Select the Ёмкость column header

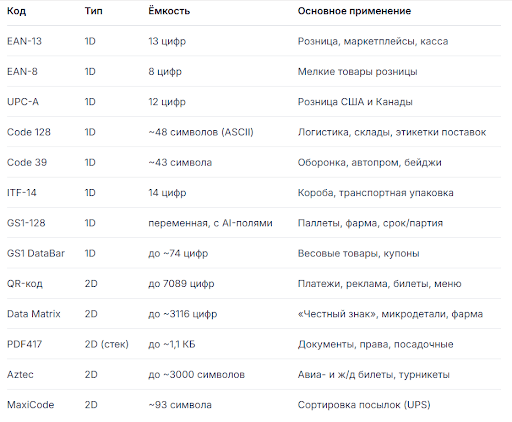[x=169, y=11]
